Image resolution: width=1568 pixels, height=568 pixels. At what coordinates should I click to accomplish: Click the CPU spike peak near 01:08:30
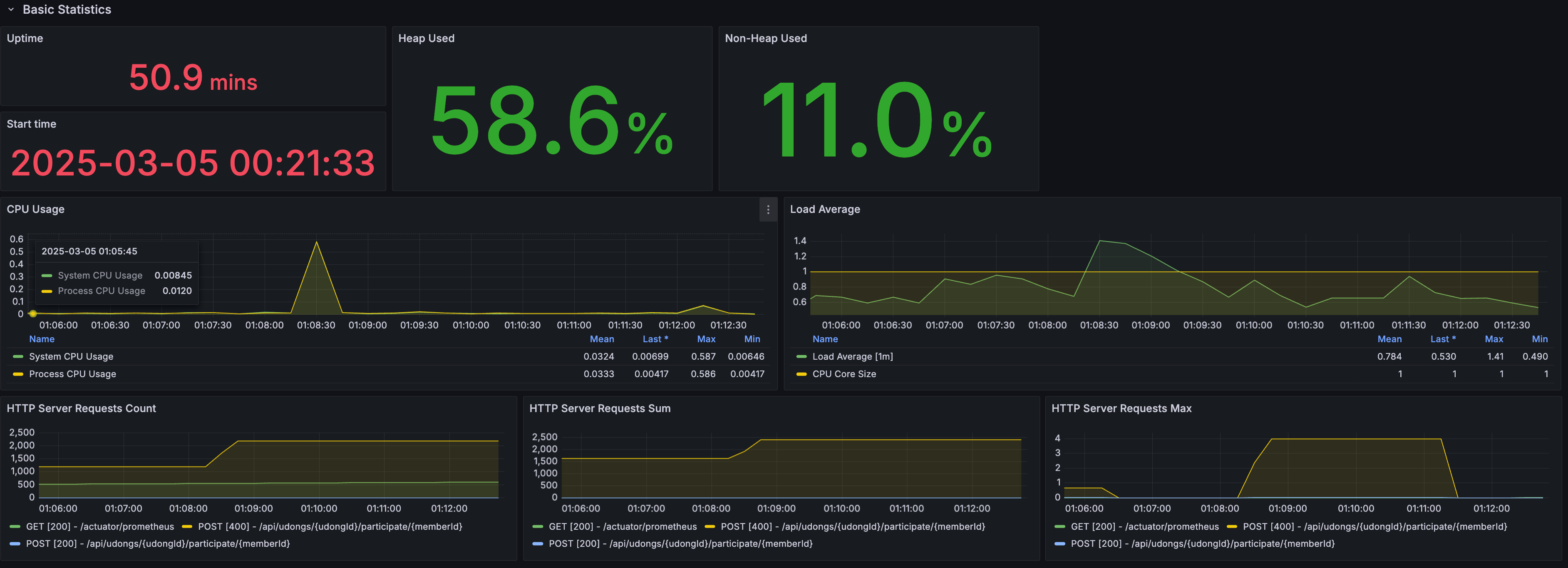click(x=316, y=243)
